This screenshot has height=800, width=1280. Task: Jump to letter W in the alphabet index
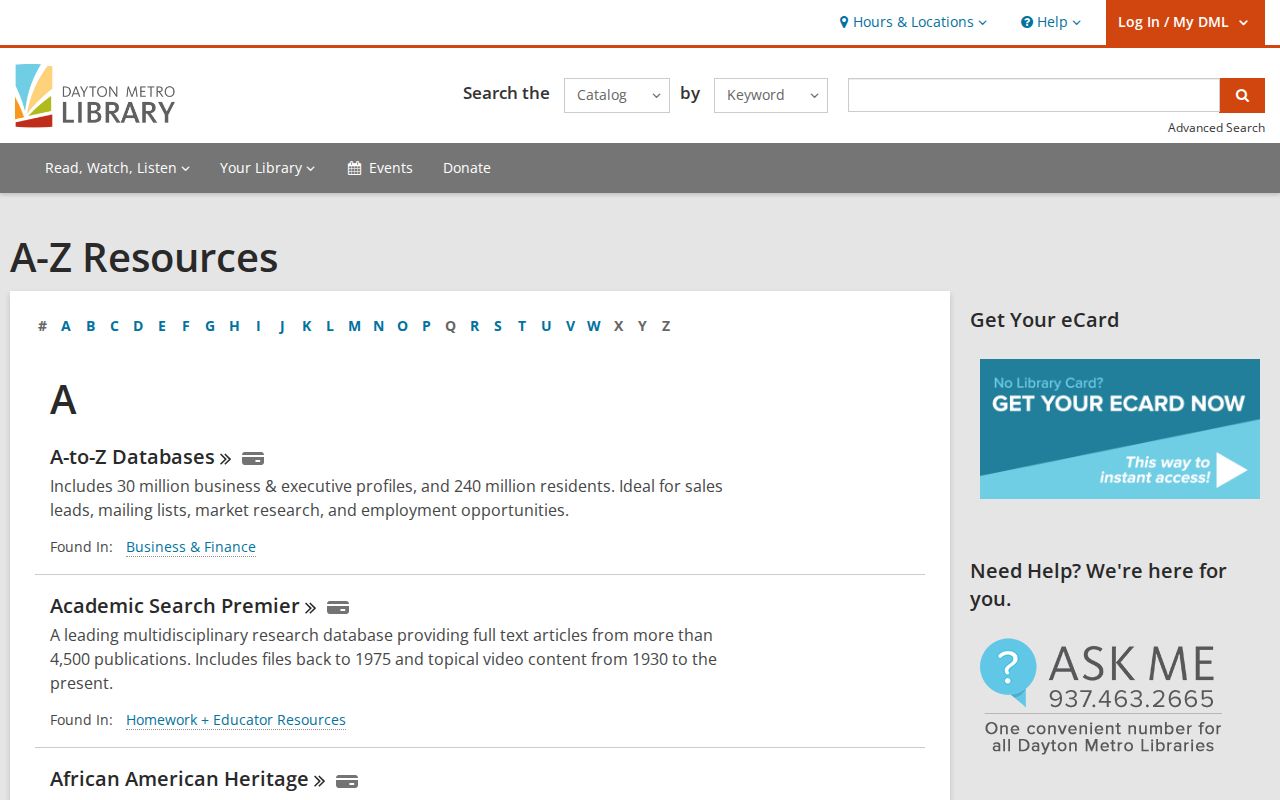(594, 326)
